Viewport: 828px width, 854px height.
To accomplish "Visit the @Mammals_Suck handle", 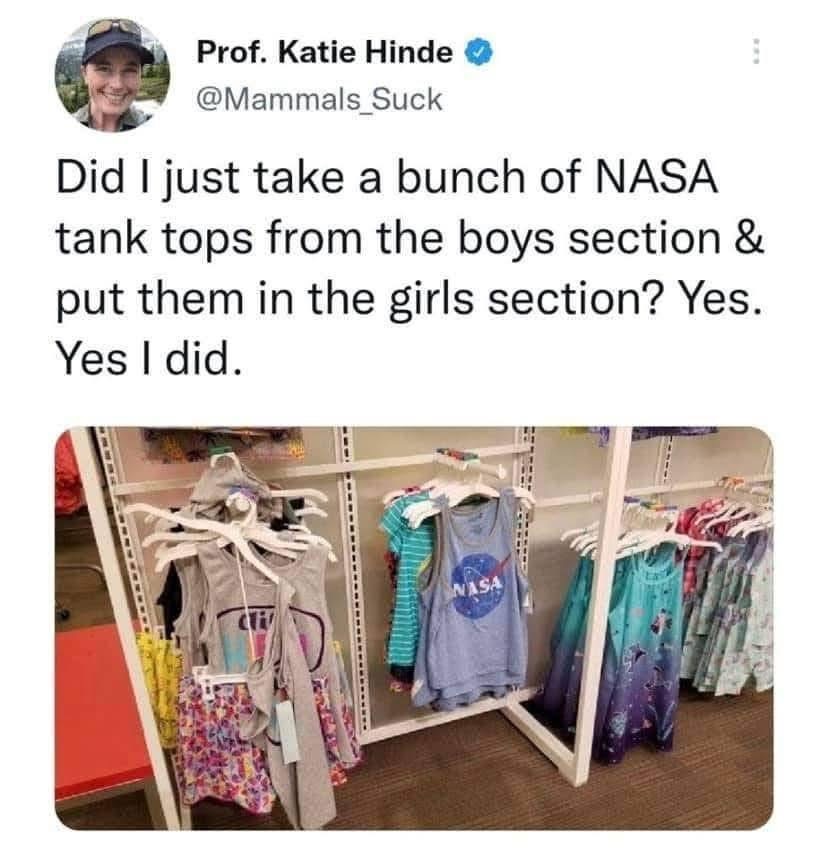I will click(319, 100).
